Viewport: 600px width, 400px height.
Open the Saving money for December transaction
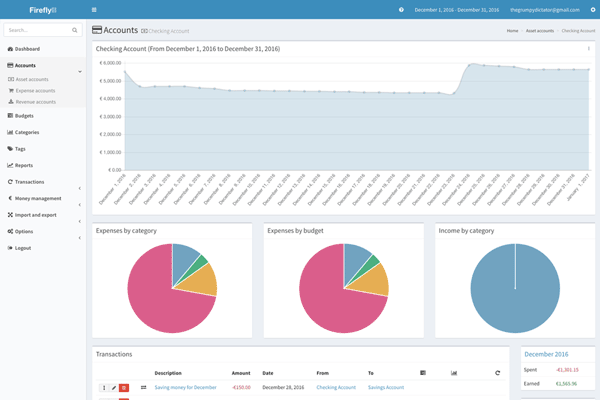[x=185, y=387]
